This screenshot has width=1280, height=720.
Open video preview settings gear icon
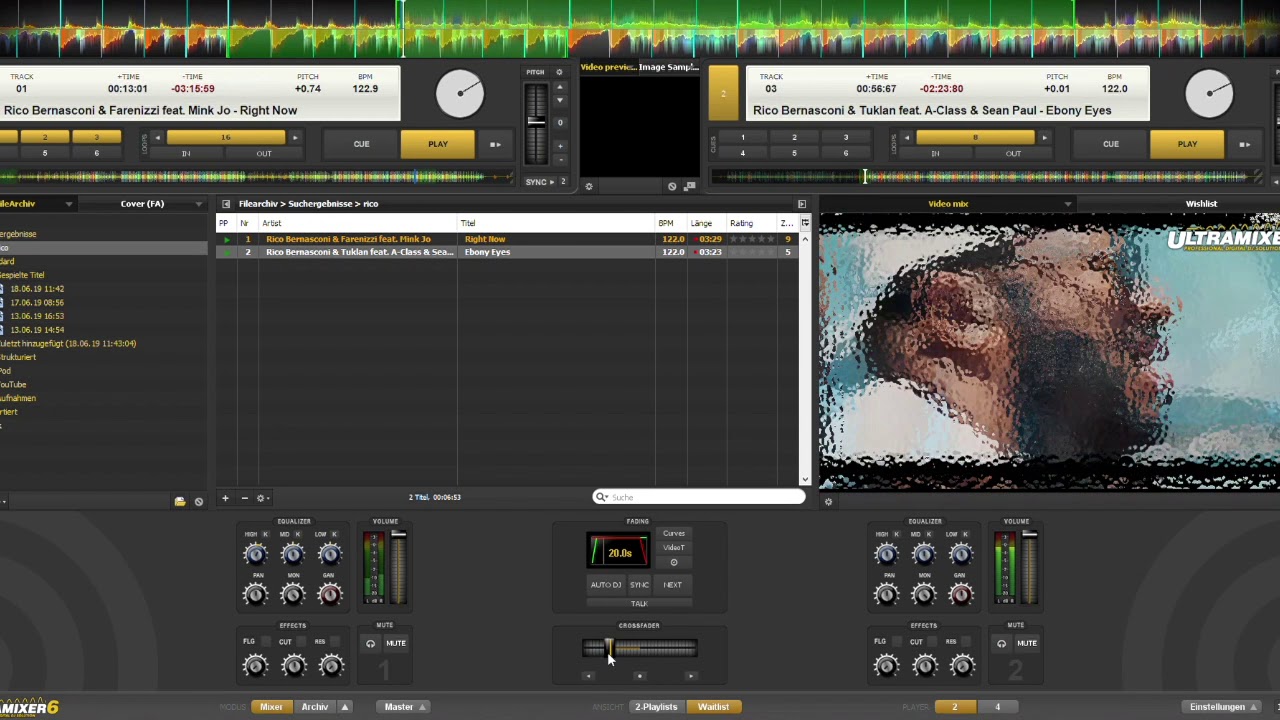click(x=588, y=186)
